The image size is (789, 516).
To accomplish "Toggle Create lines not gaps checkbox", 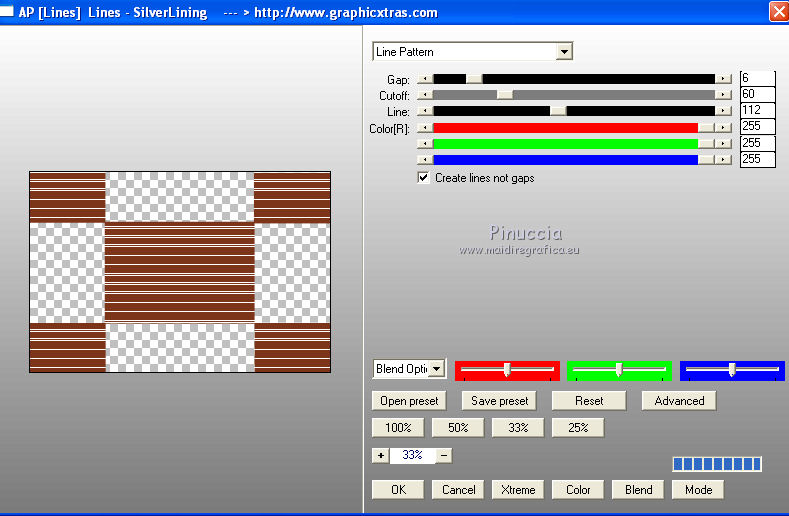I will pyautogui.click(x=424, y=178).
